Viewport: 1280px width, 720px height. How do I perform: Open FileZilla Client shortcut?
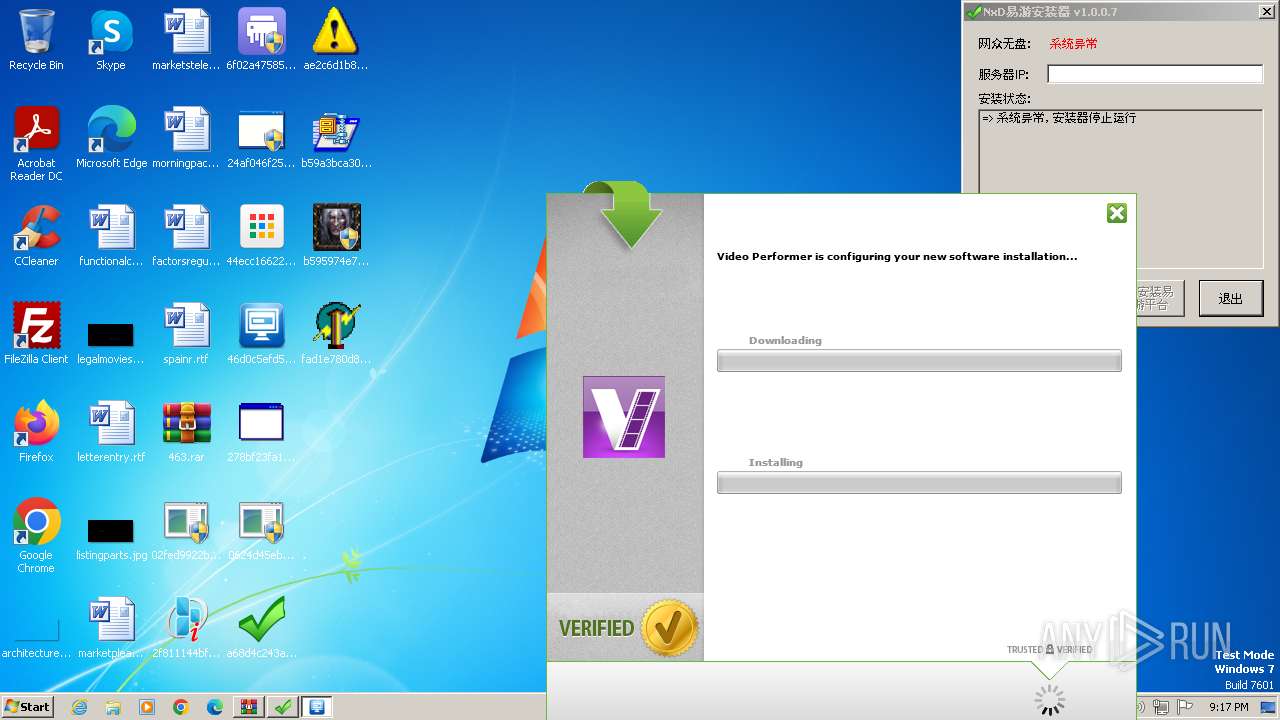[36, 334]
